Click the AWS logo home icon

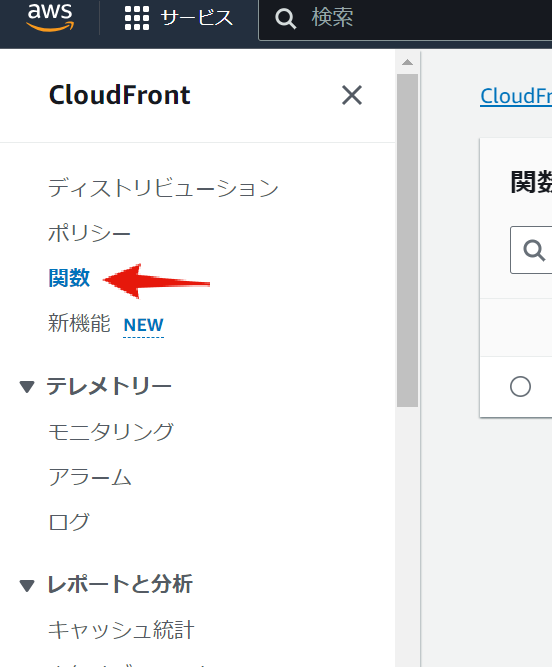click(50, 17)
